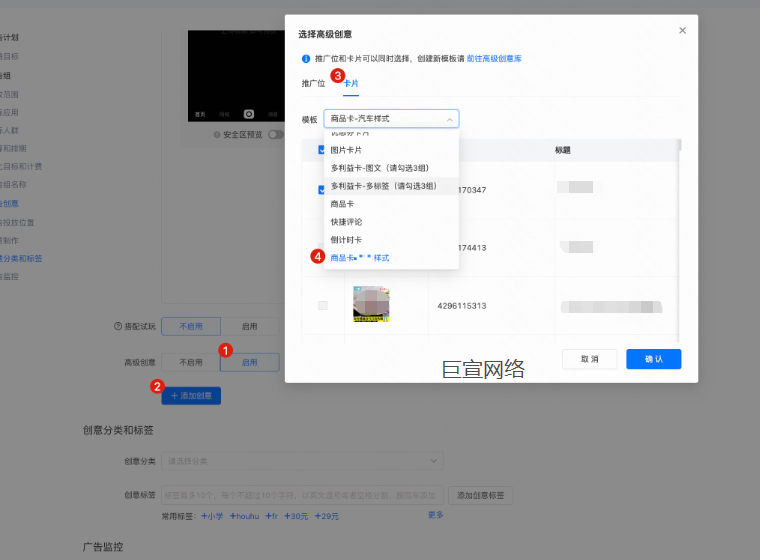Toggle the select-all checkbox in table header
Image resolution: width=760 pixels, height=560 pixels.
click(321, 150)
